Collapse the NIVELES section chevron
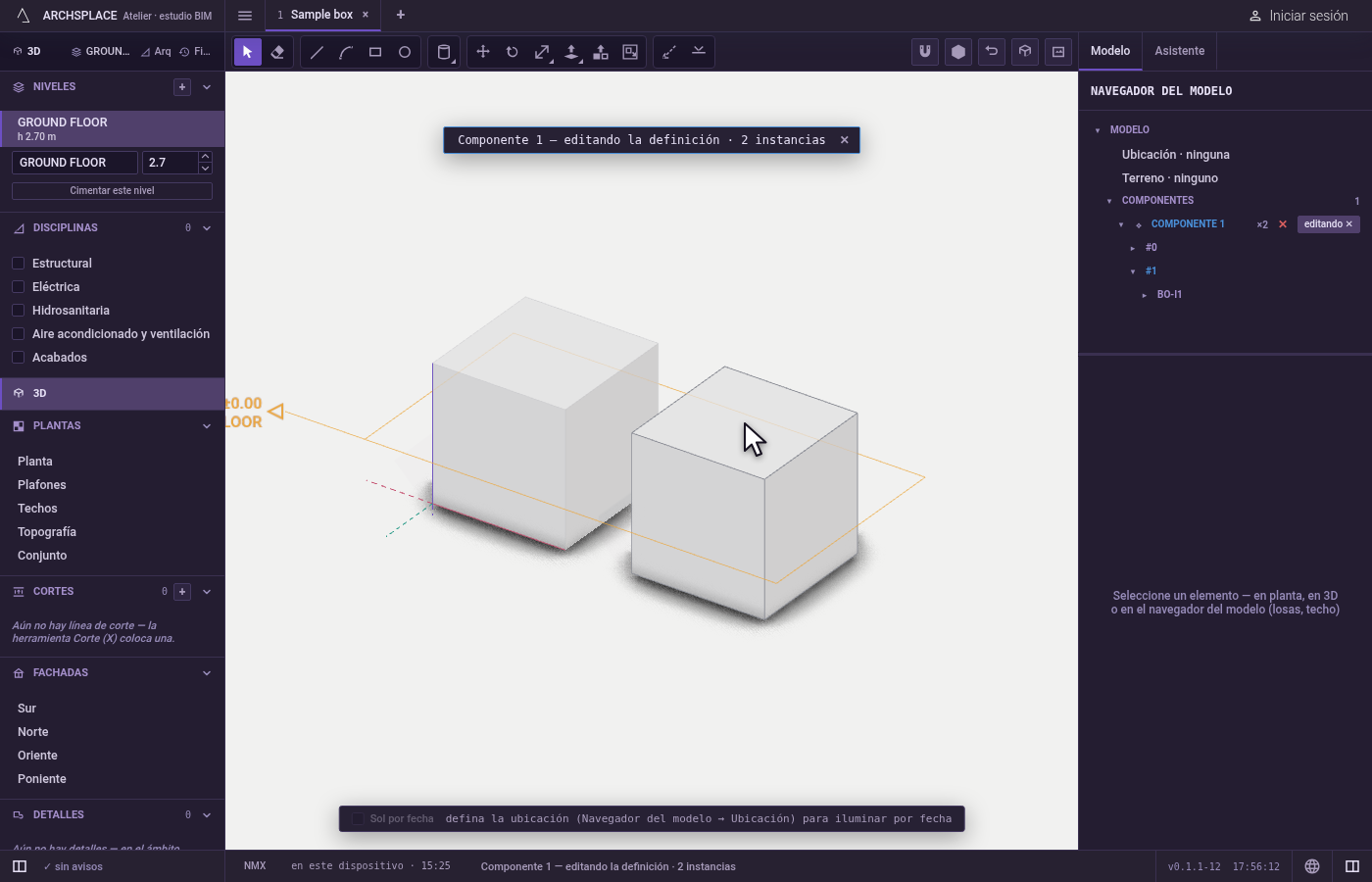This screenshot has width=1372, height=882. click(x=207, y=87)
